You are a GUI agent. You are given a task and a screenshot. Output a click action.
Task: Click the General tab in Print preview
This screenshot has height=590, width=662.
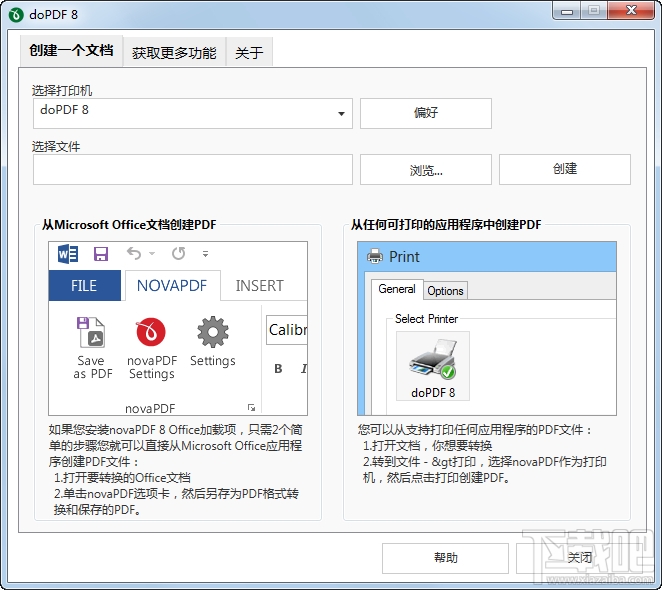click(x=397, y=289)
